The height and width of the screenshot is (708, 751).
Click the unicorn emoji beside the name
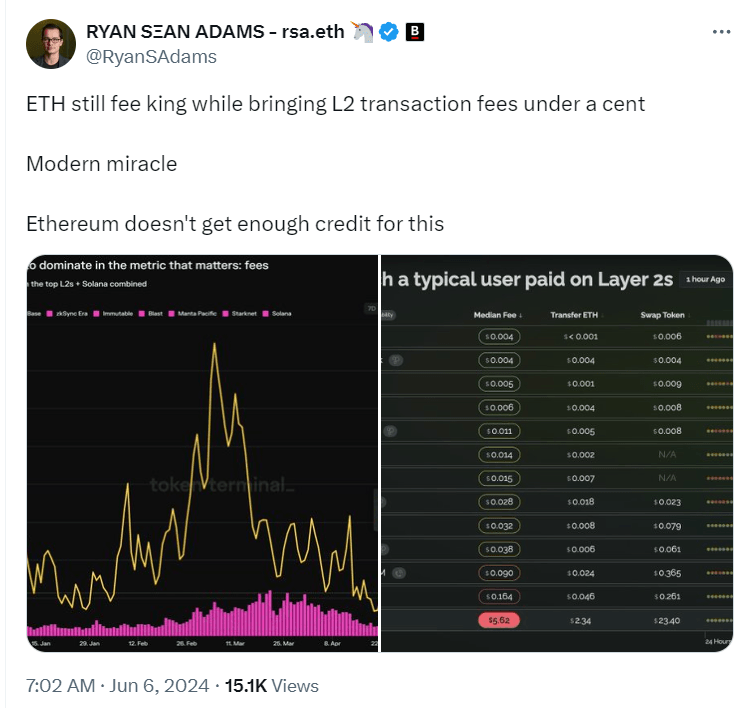pos(362,33)
